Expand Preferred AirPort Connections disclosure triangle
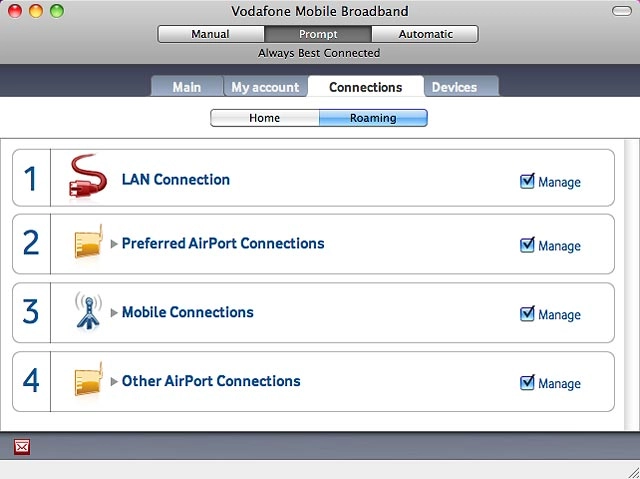Image resolution: width=640 pixels, height=479 pixels. 114,244
